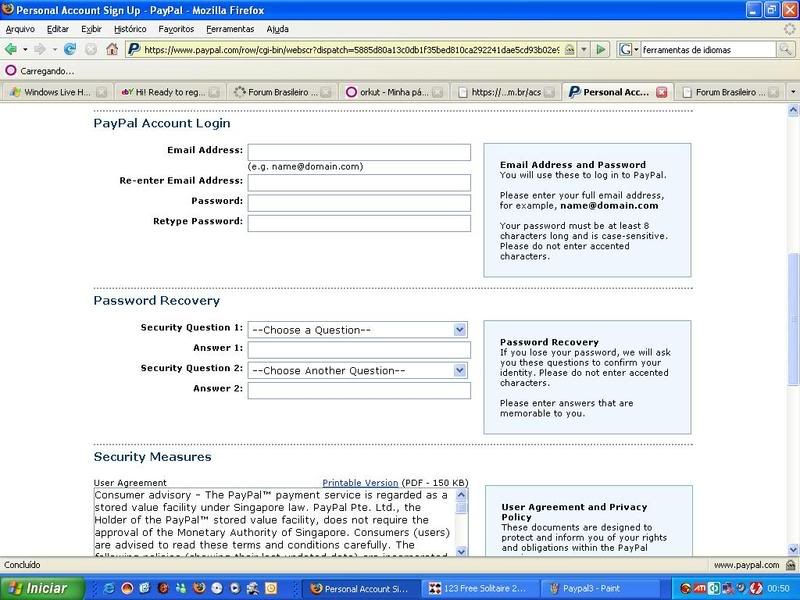Click the Forward navigation arrow
The image size is (800, 600).
tap(40, 49)
